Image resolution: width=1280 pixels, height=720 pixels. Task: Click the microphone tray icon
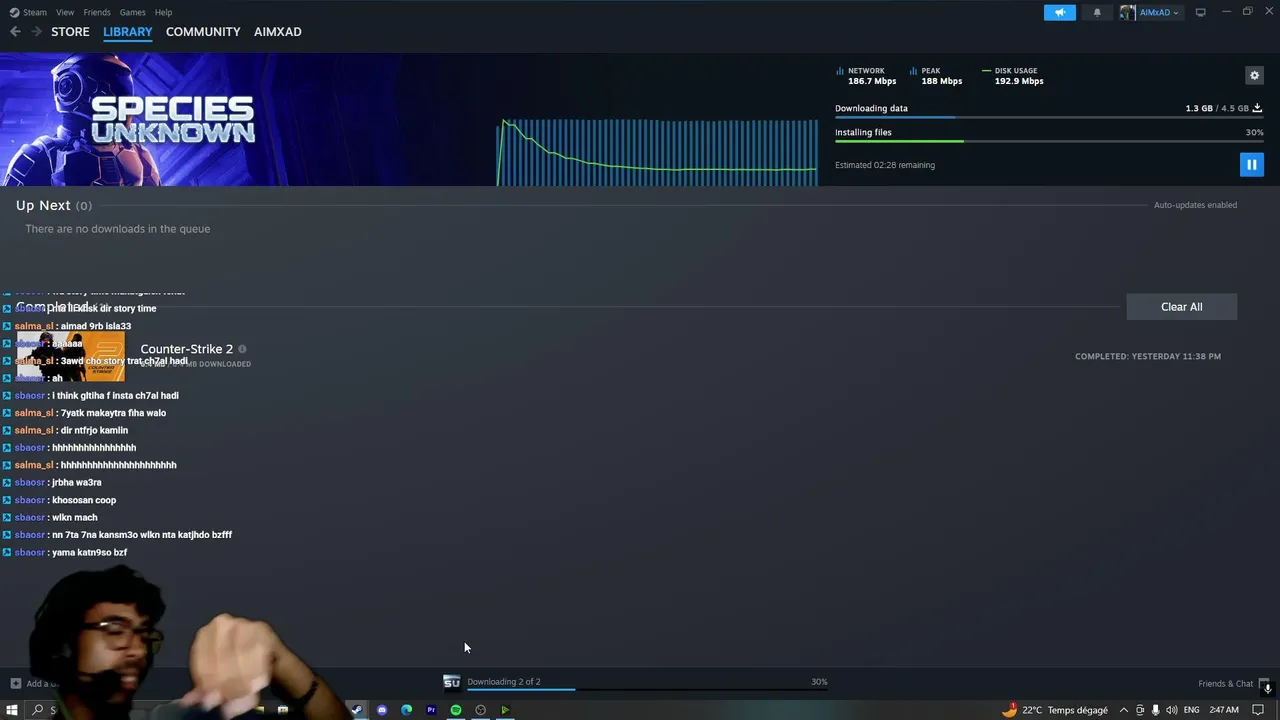click(1156, 710)
